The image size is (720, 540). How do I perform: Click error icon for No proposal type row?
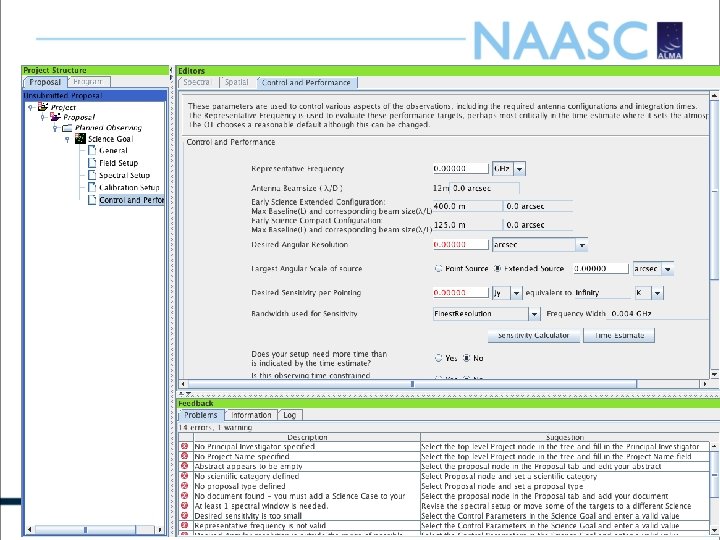point(185,486)
